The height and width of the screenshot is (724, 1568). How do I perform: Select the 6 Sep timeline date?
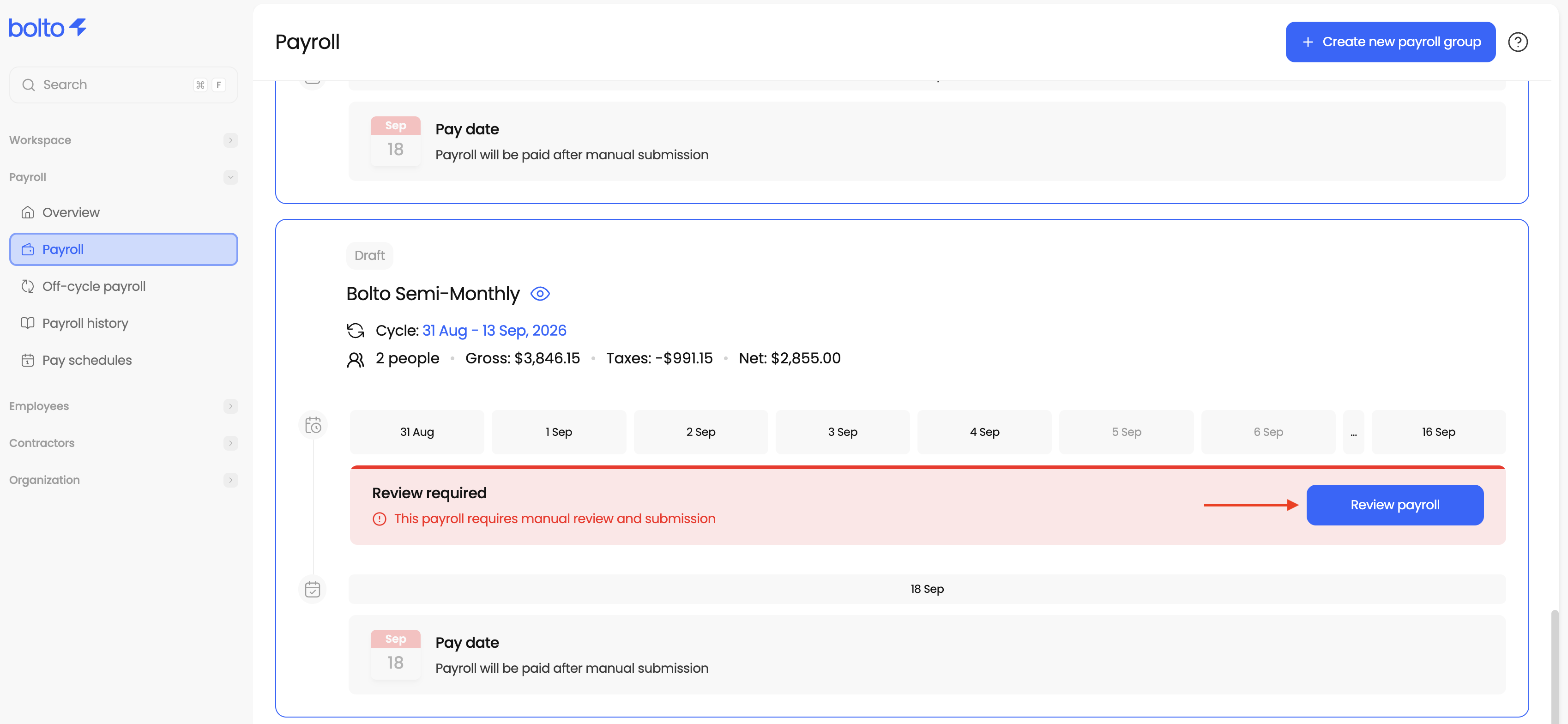click(1268, 432)
